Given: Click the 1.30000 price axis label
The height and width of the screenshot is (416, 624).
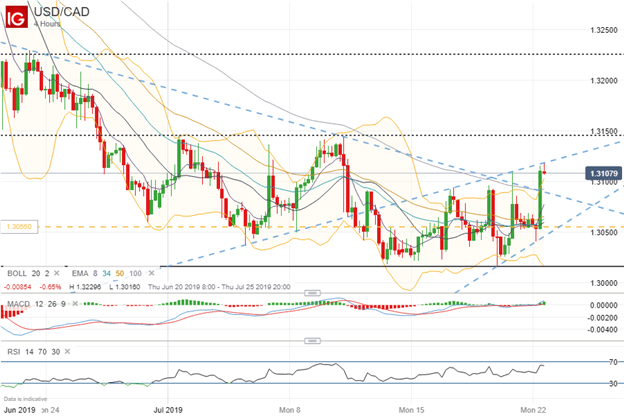Looking at the screenshot, I should coord(604,283).
